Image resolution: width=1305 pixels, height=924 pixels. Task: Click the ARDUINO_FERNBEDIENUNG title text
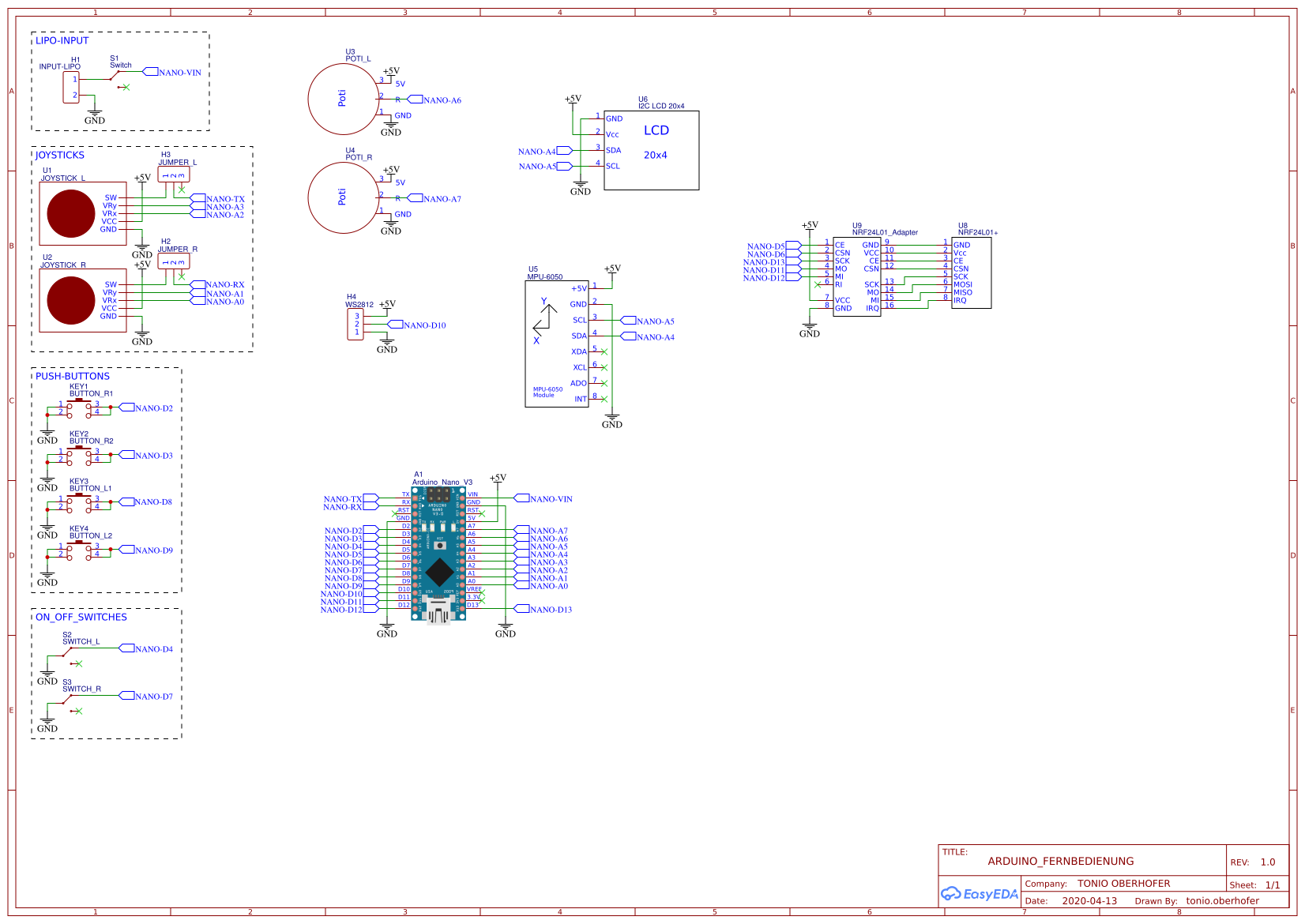click(1060, 861)
